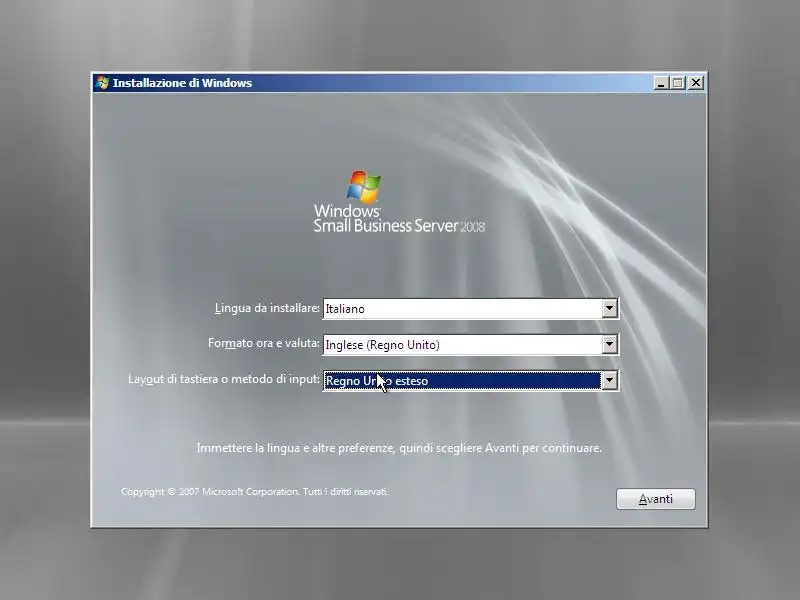Viewport: 800px width, 600px height.
Task: Click the Lingua da installare label
Action: [x=267, y=308]
